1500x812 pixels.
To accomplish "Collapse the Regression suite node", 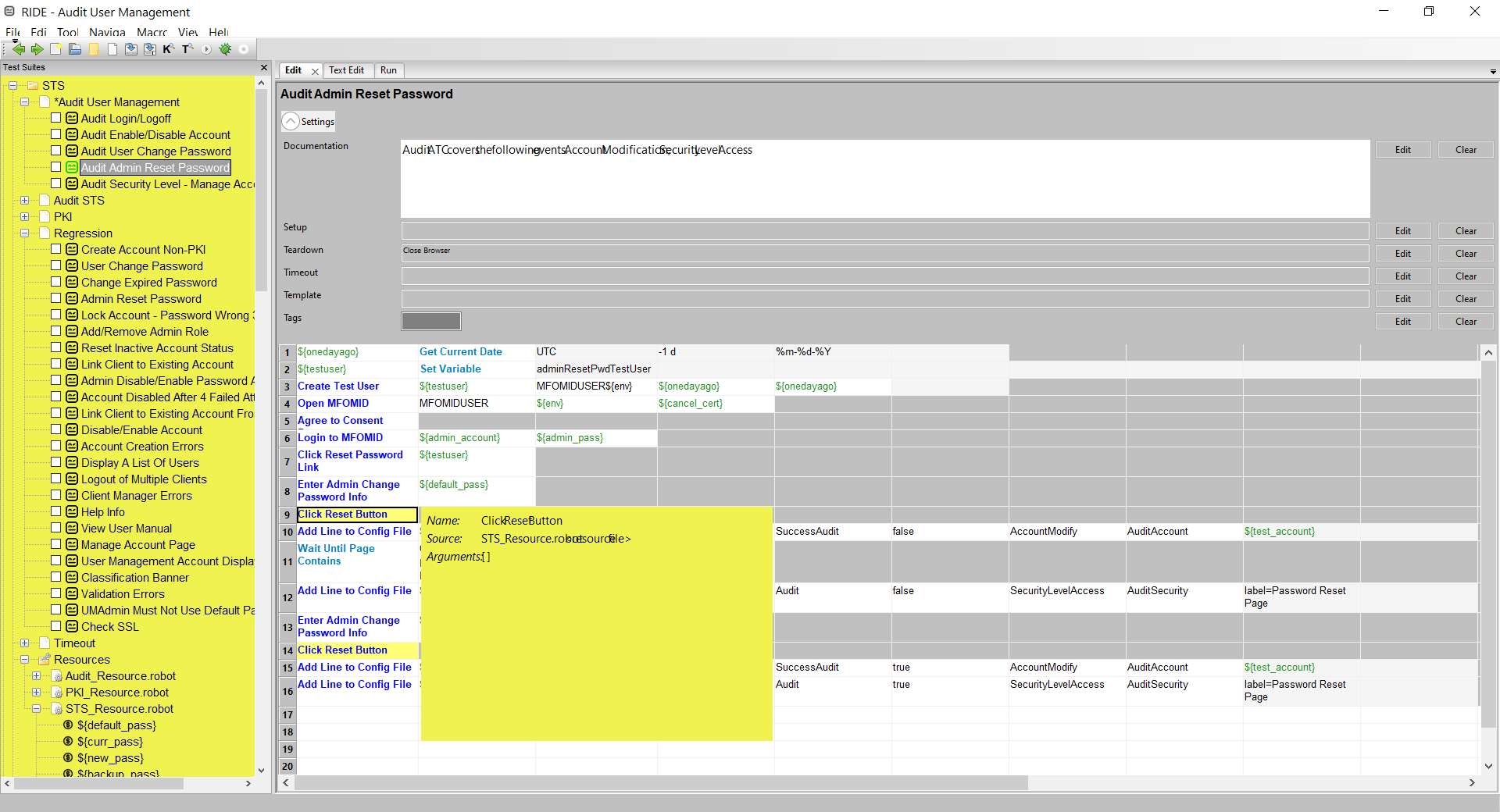I will [24, 233].
